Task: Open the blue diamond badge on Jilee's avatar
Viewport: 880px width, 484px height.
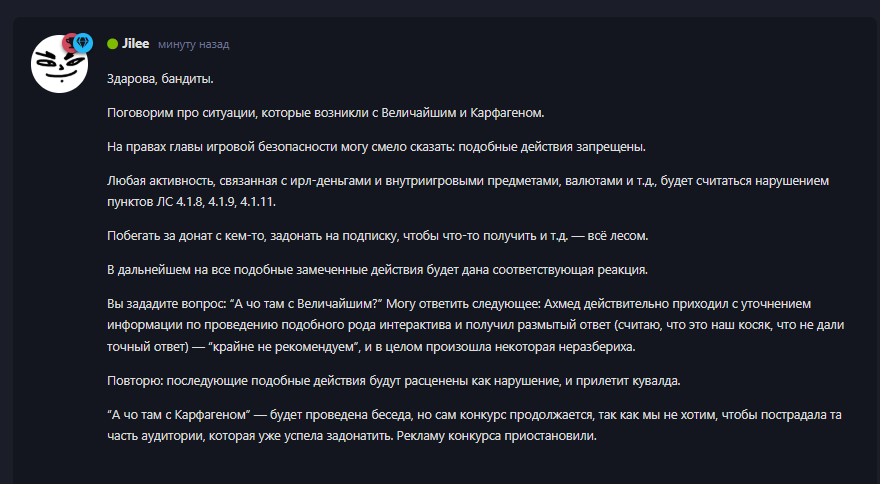Action: click(x=83, y=43)
